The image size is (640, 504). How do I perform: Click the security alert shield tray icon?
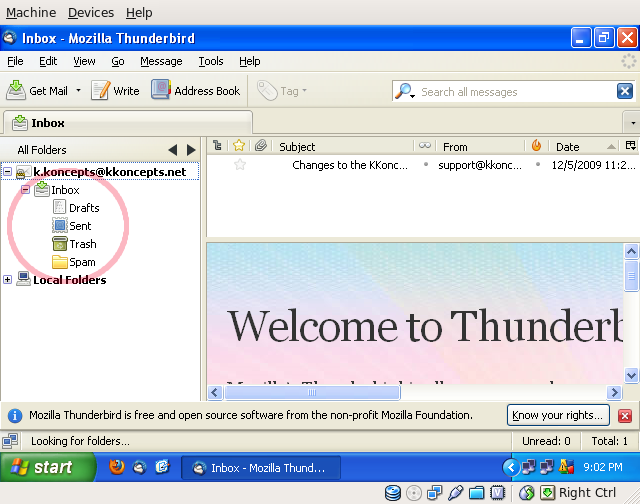[566, 467]
